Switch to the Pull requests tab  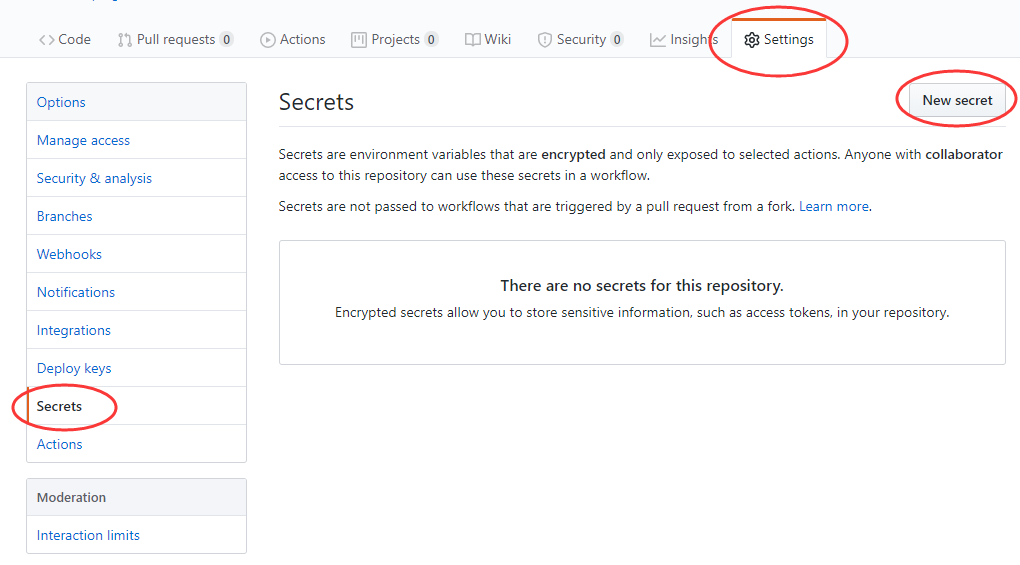175,40
